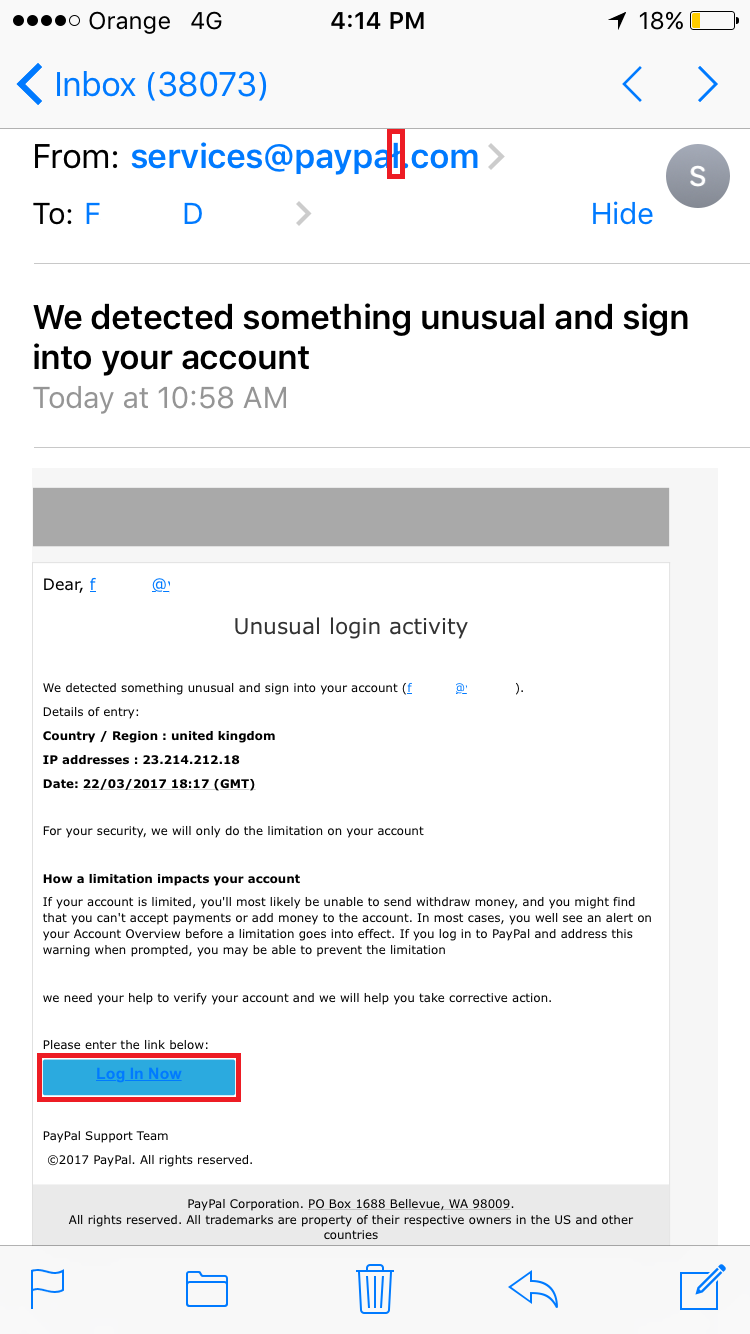Tap the PO Box 1688 Bellevue address

(x=410, y=1204)
